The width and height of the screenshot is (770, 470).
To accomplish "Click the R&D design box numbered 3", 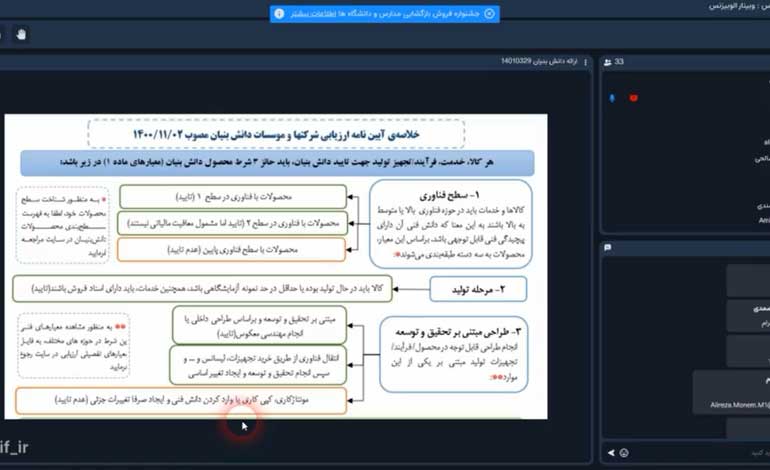I will point(455,354).
